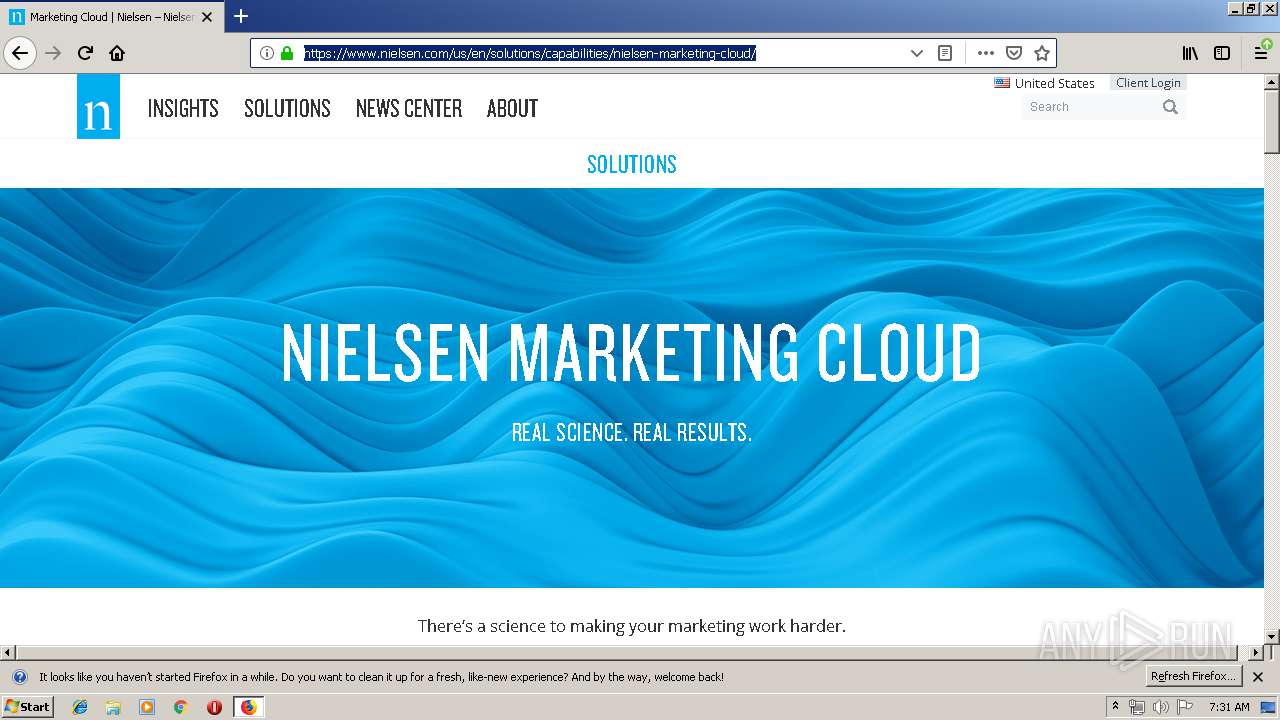1280x720 pixels.
Task: Reload the current page
Action: coord(85,53)
